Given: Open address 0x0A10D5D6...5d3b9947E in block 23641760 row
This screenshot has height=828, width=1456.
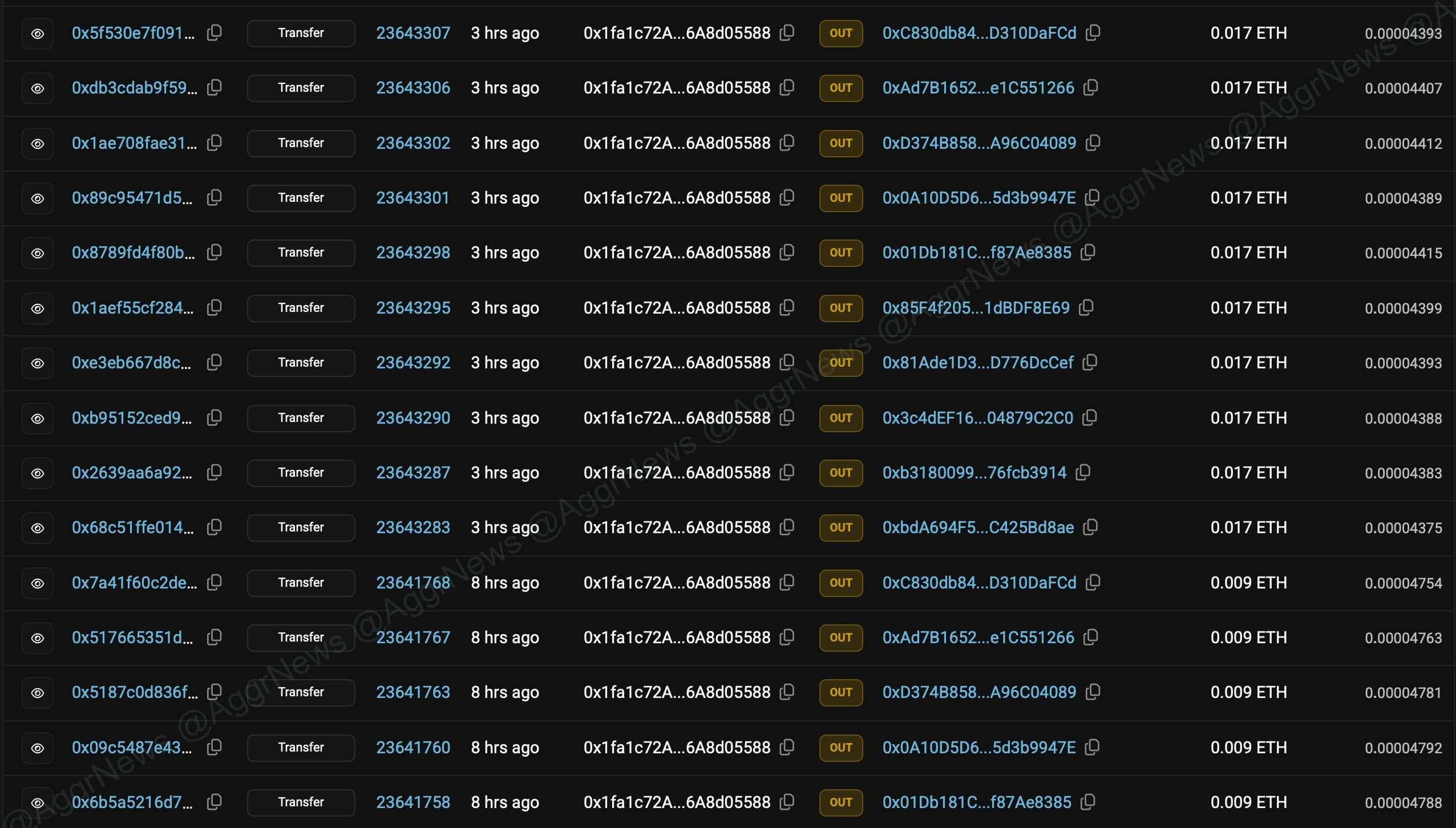Looking at the screenshot, I should click(979, 748).
